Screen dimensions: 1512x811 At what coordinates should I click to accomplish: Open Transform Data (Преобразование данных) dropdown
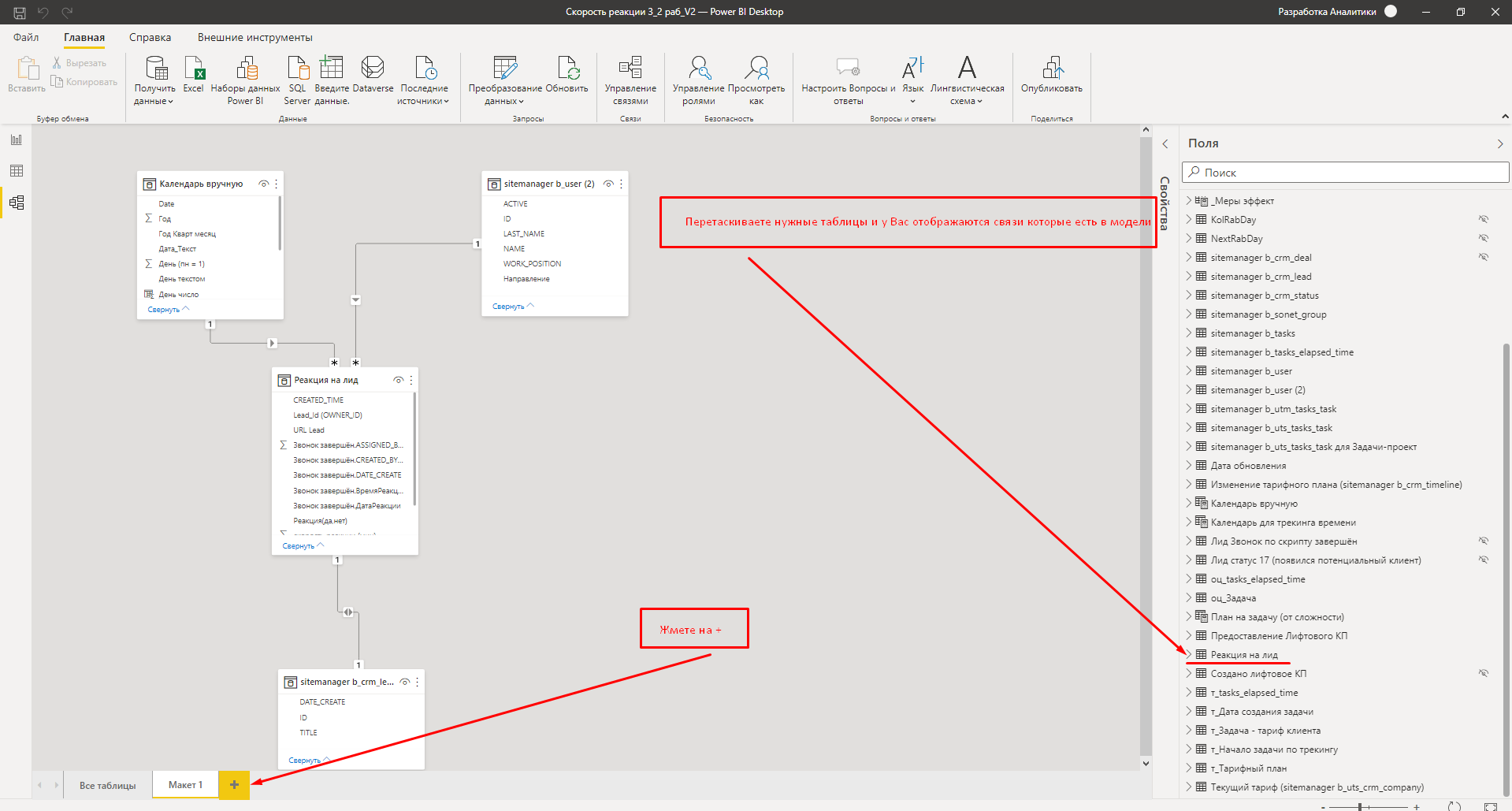click(505, 80)
